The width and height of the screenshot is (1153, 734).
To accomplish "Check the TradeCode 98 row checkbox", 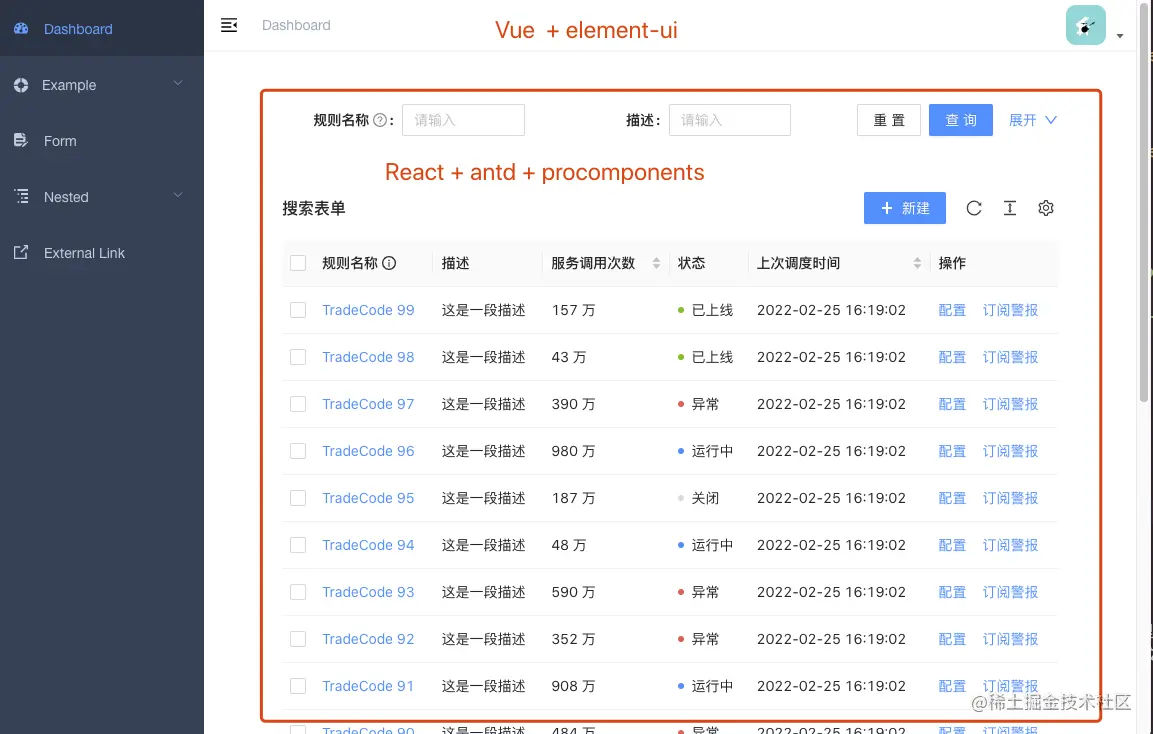I will (298, 357).
